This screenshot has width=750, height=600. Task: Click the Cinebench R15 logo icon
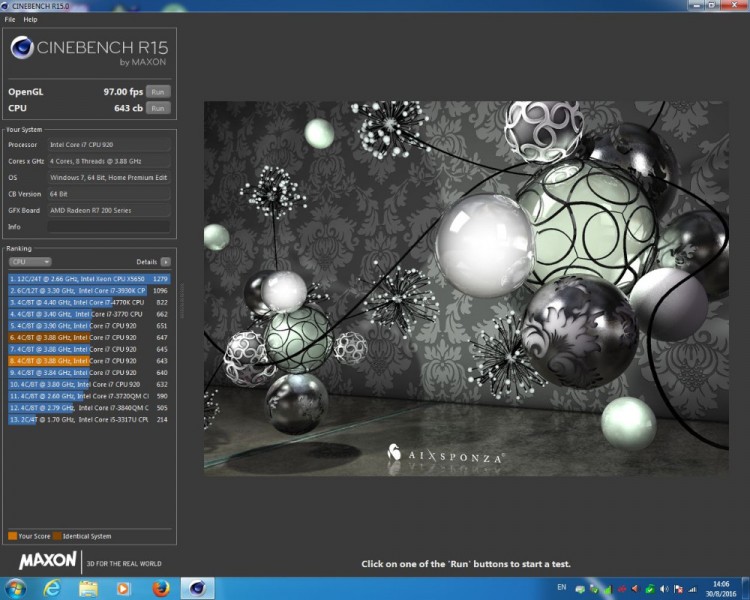click(22, 48)
